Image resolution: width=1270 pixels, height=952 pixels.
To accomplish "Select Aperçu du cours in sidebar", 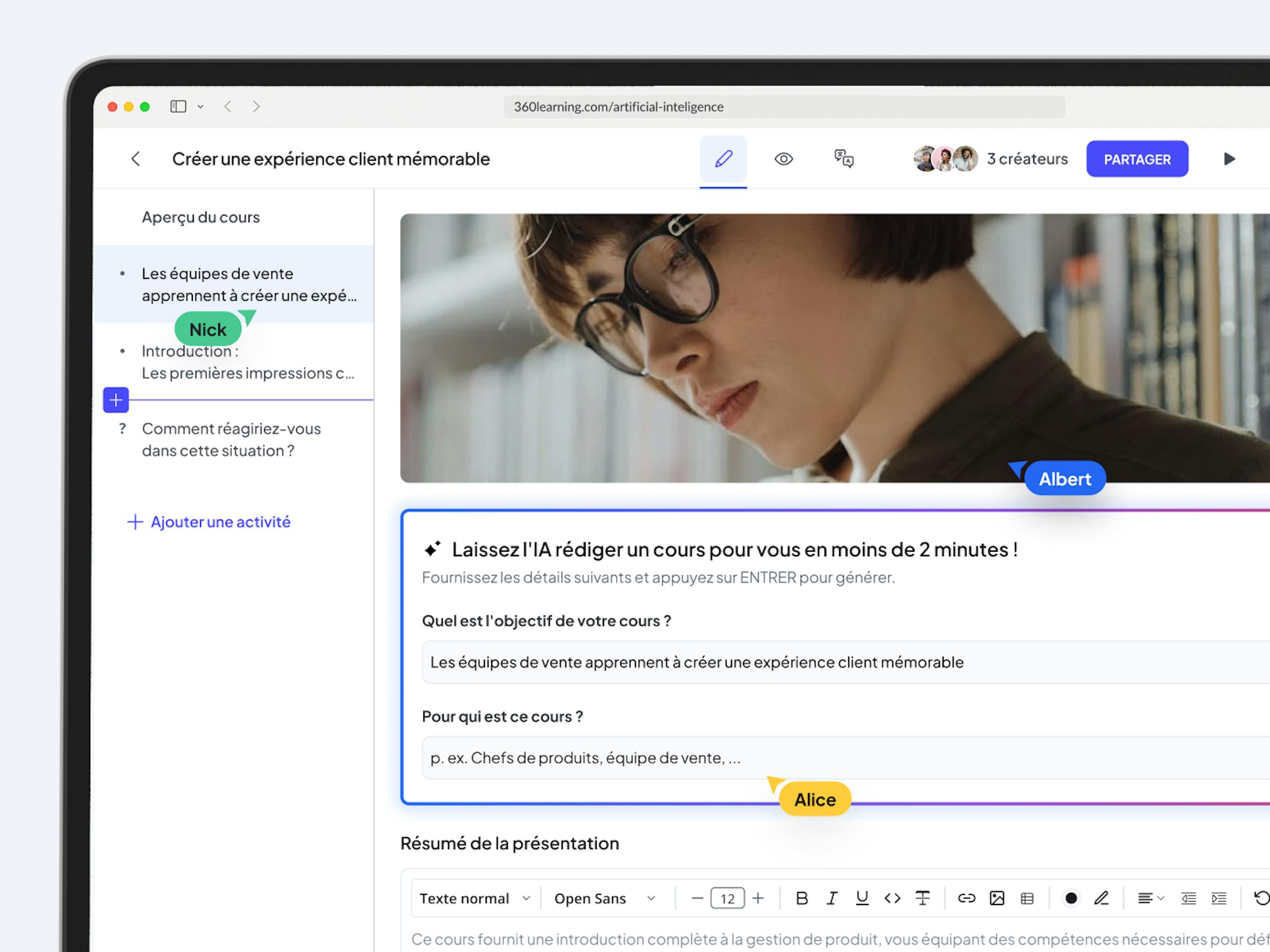I will (200, 218).
